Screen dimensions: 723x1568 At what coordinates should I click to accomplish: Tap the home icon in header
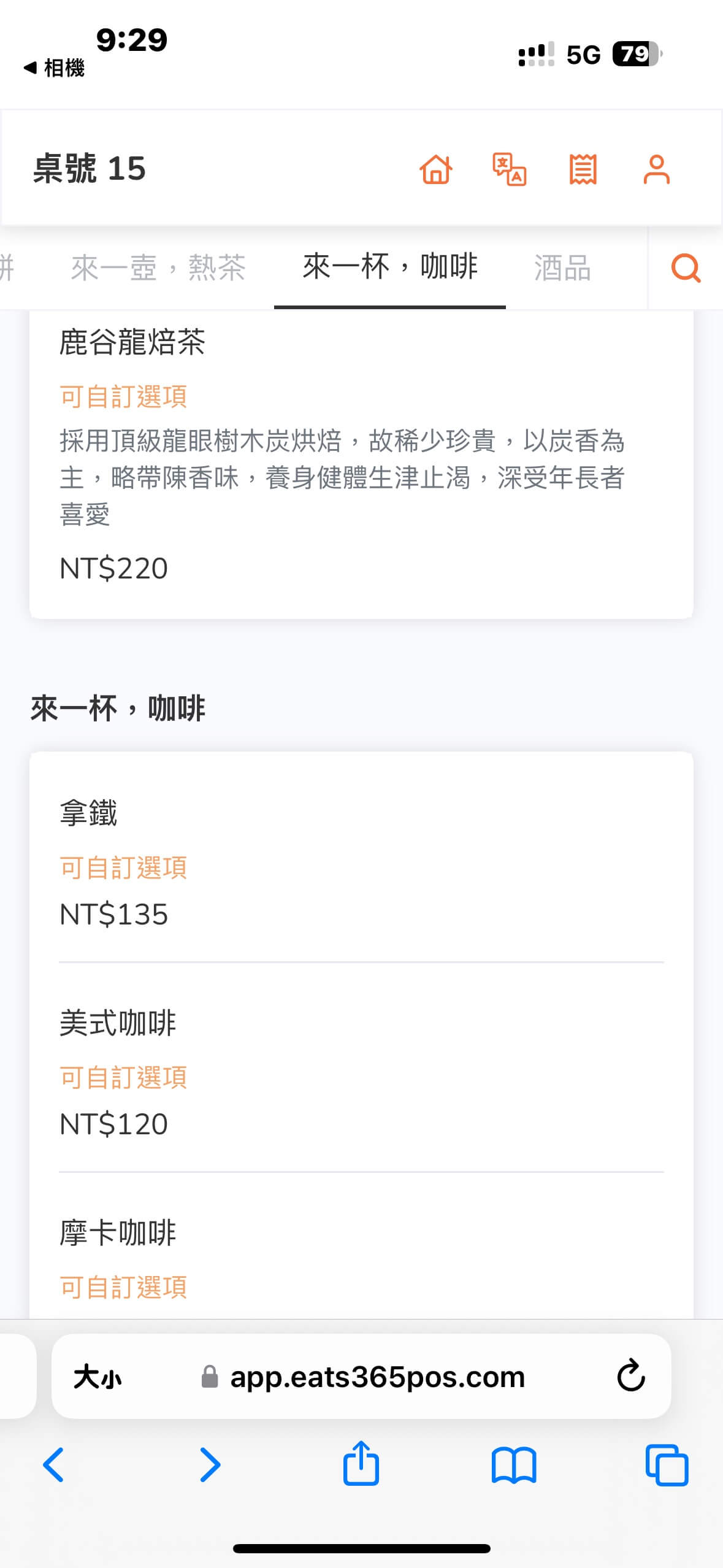point(436,169)
